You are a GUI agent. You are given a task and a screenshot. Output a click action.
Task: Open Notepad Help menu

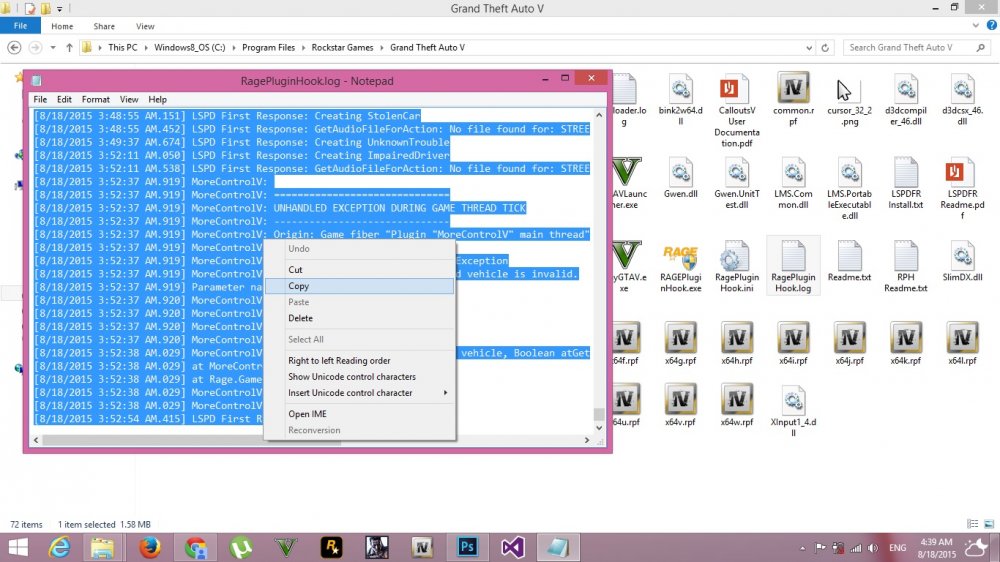158,100
